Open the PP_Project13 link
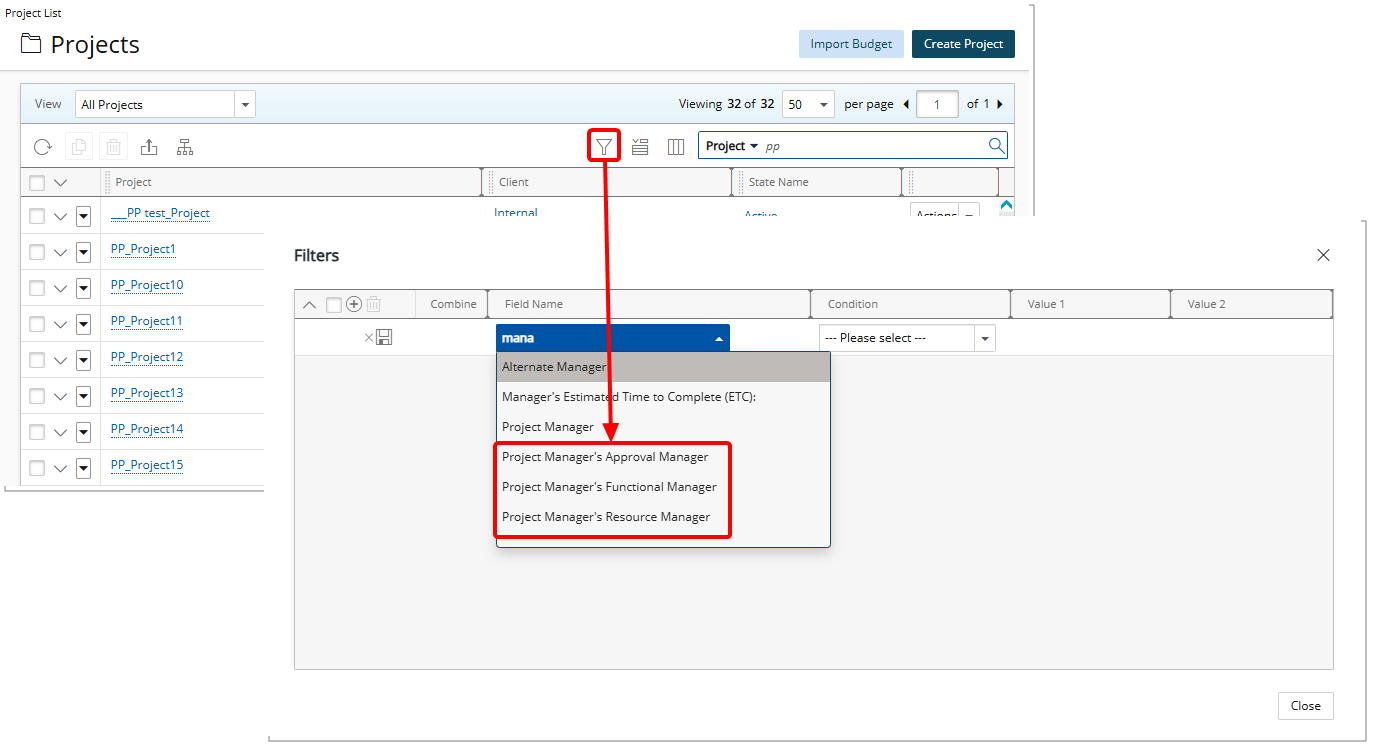Screen dimensions: 1378x753 [146, 393]
